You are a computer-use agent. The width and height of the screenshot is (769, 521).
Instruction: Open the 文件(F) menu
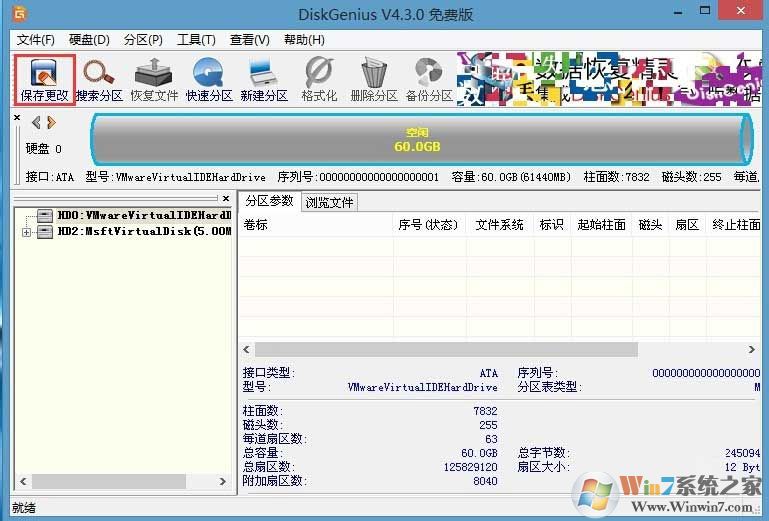click(x=35, y=40)
